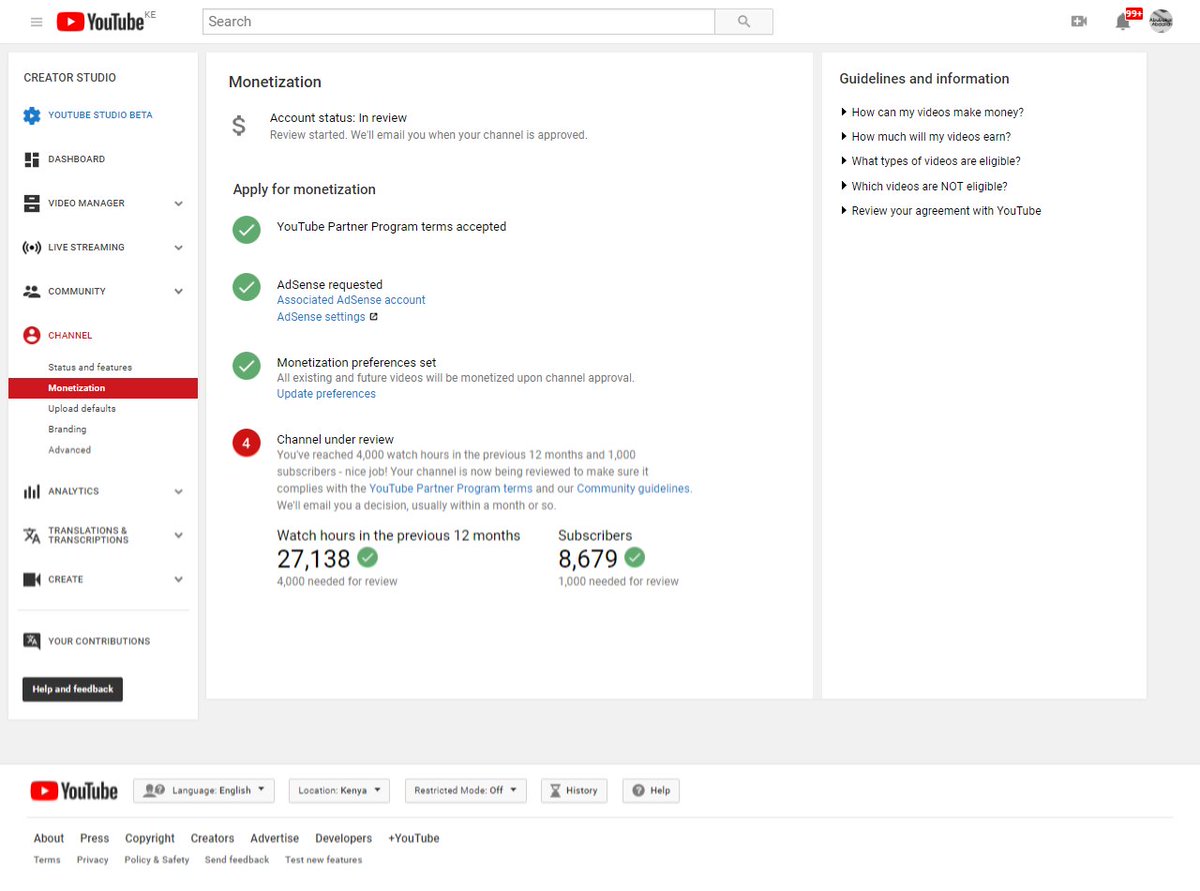Click the Community people icon

32,291
